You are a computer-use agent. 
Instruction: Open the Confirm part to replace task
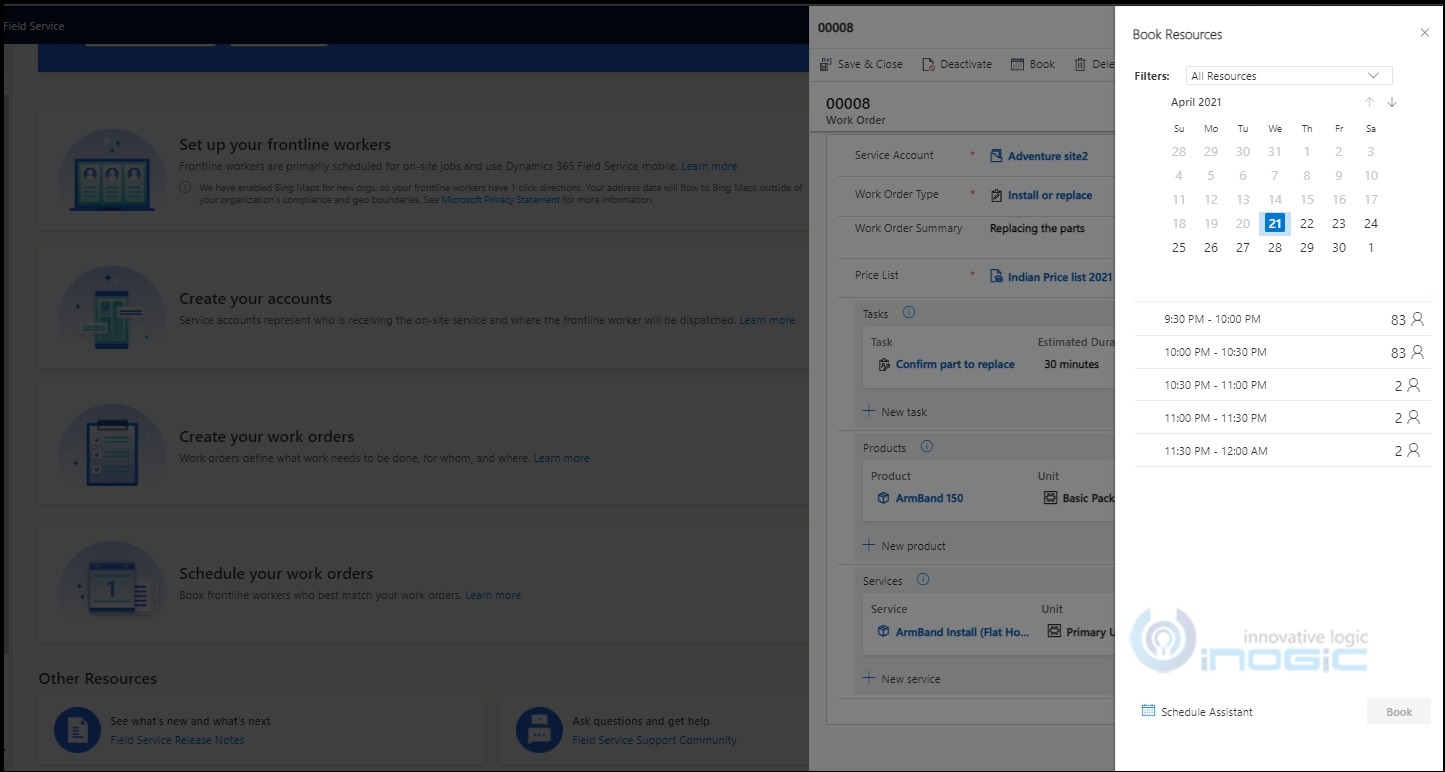tap(955, 365)
